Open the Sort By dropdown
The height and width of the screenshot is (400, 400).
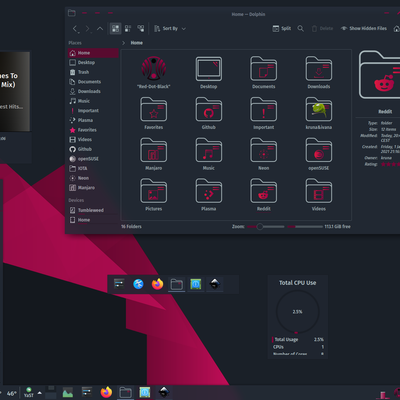pyautogui.click(x=170, y=29)
